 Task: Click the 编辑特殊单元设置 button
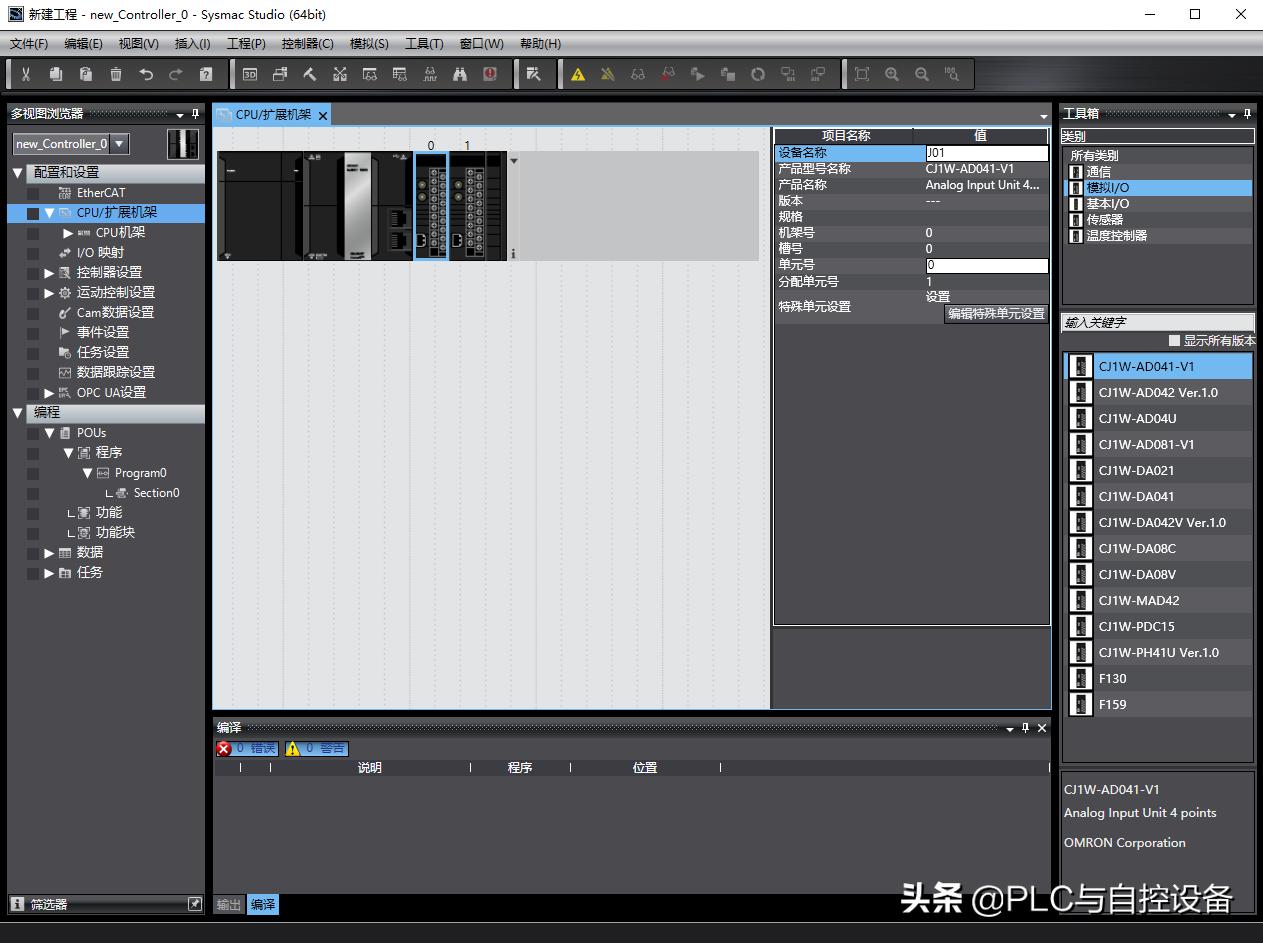click(x=996, y=313)
